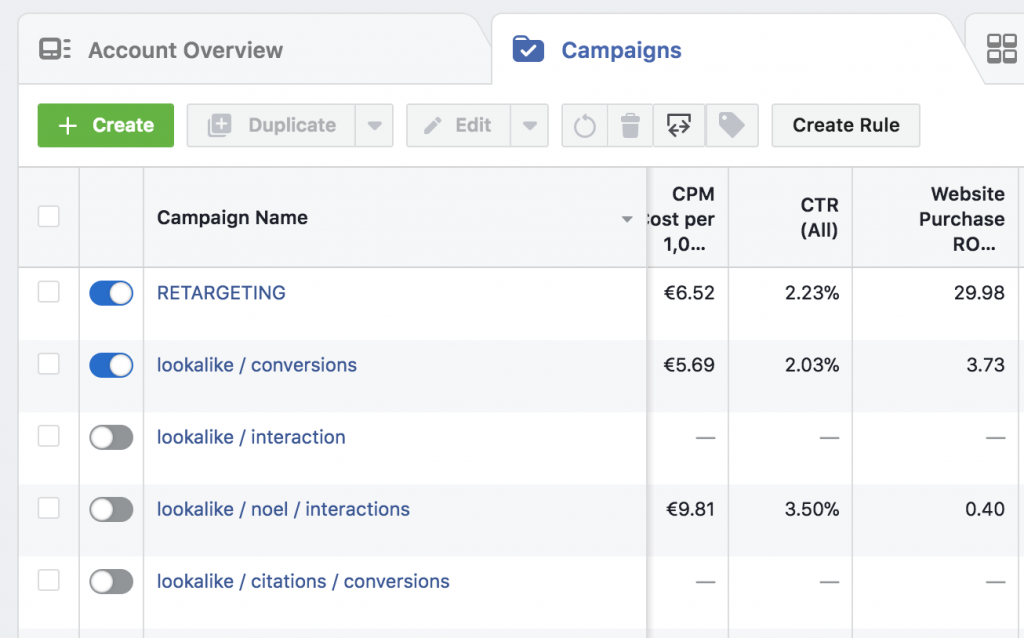Click the trash delete icon

coord(630,125)
